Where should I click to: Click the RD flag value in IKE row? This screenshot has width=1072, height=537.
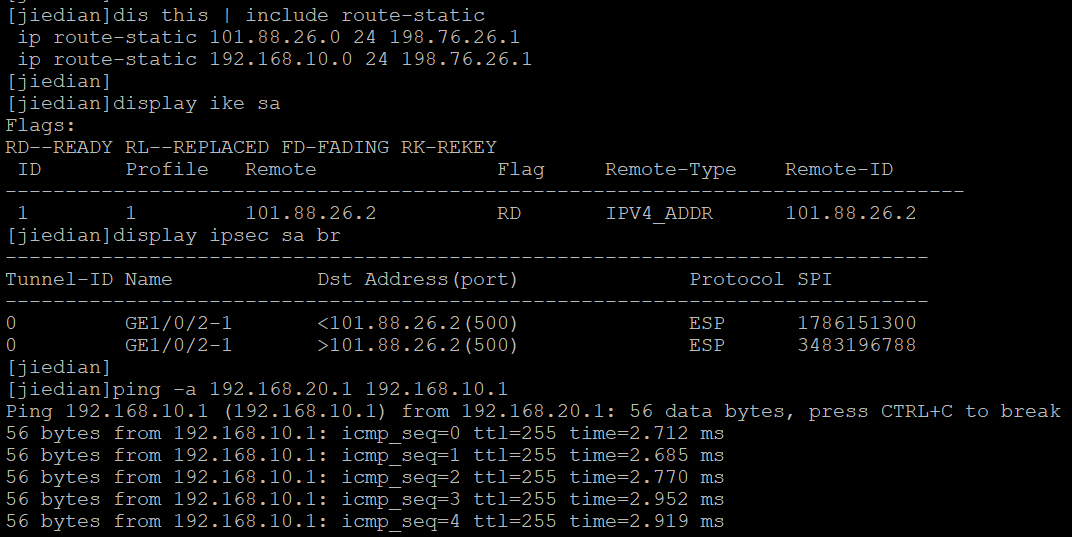tap(509, 213)
